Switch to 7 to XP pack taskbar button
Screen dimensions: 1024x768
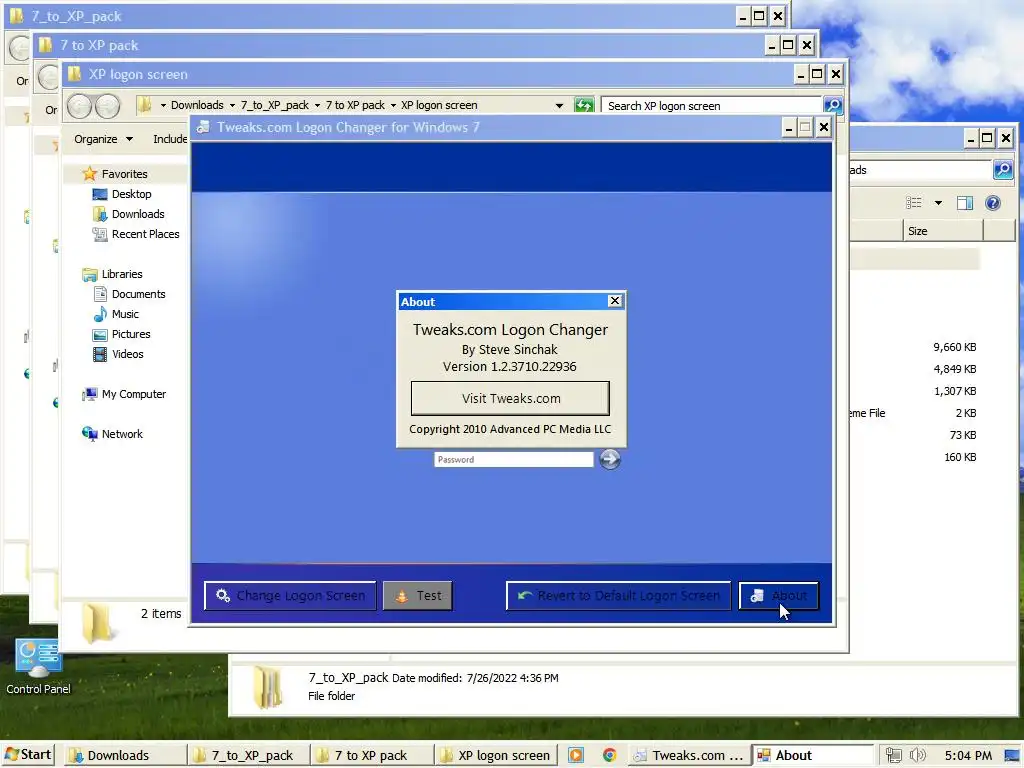click(372, 756)
